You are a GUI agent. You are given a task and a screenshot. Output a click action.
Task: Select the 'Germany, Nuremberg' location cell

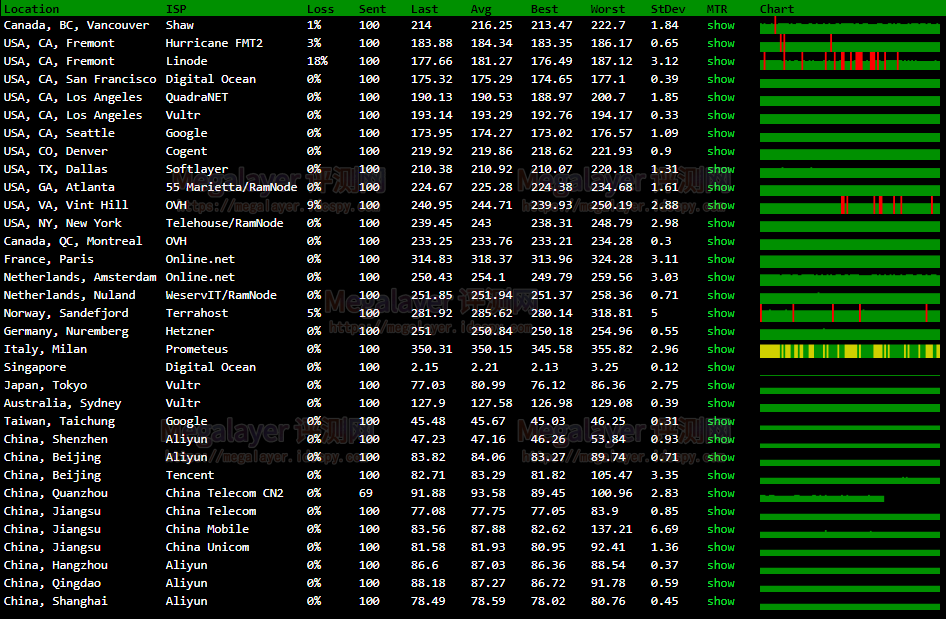click(x=66, y=331)
